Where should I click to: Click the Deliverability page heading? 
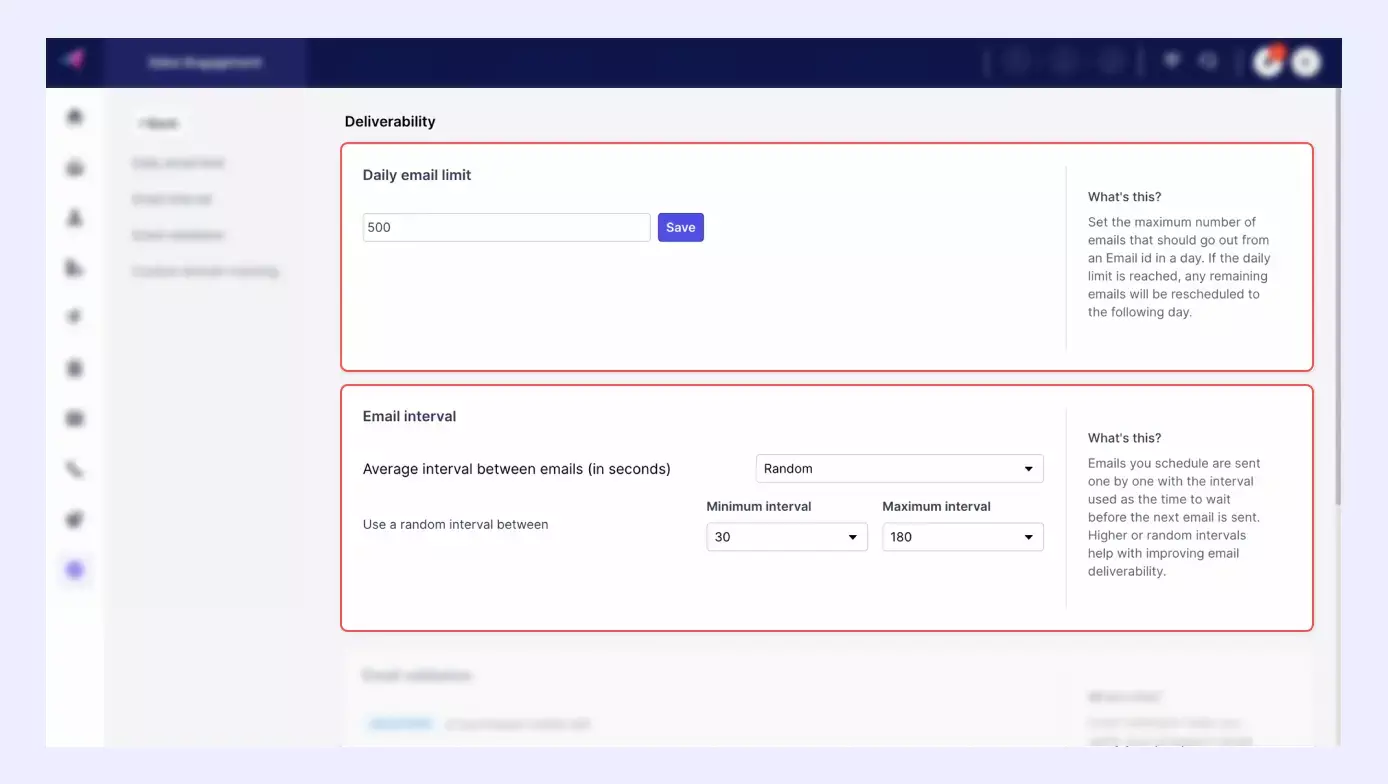(x=390, y=121)
